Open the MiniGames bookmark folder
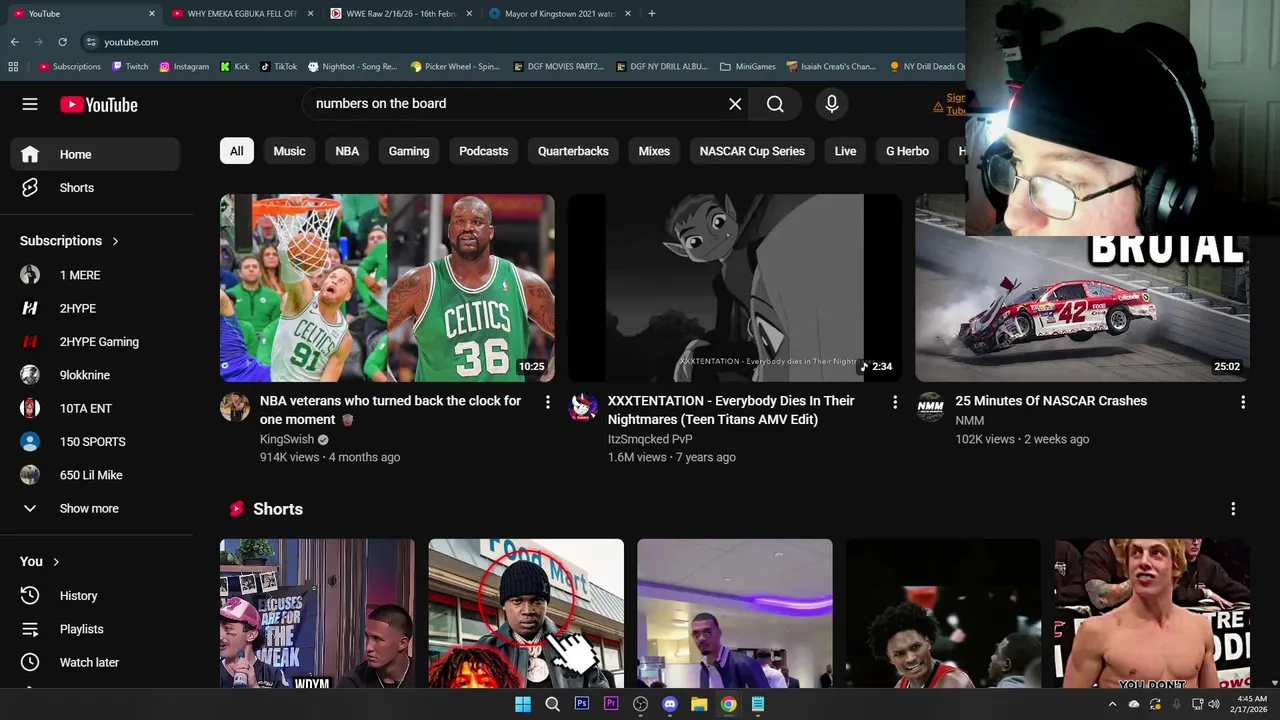The image size is (1280, 720). (747, 67)
